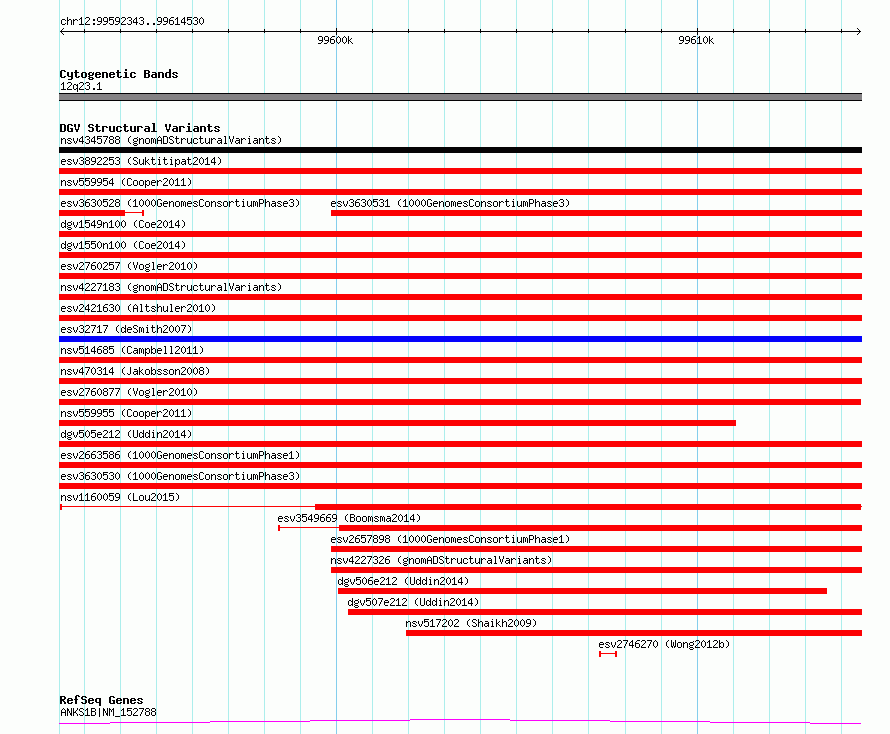This screenshot has height=734, width=890.
Task: Select gene ANKS1B|NM_152788 label
Action: tap(108, 712)
